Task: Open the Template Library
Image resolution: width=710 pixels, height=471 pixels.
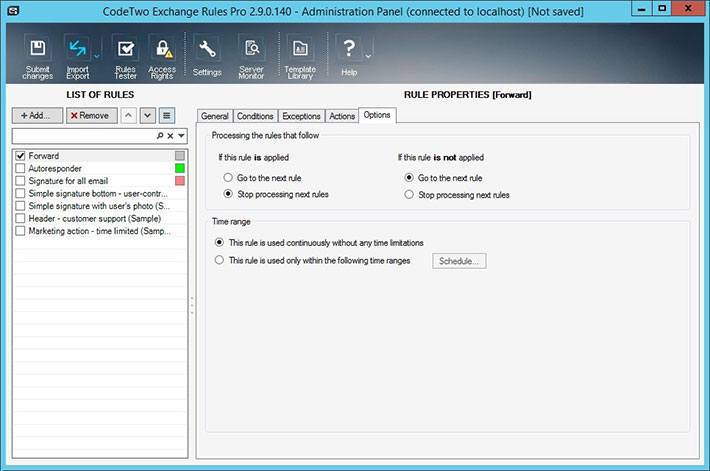Action: (x=300, y=58)
